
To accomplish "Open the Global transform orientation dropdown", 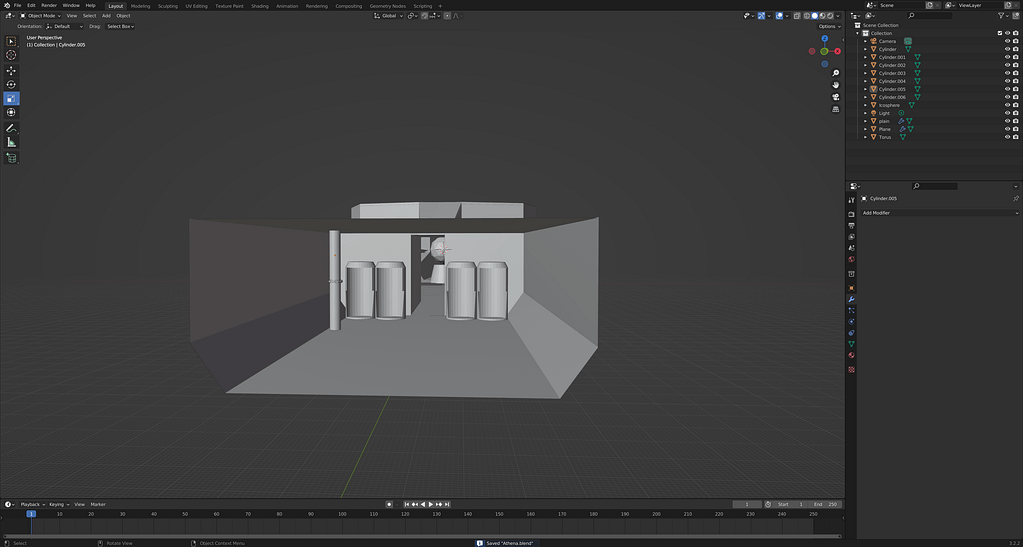I will 388,16.
